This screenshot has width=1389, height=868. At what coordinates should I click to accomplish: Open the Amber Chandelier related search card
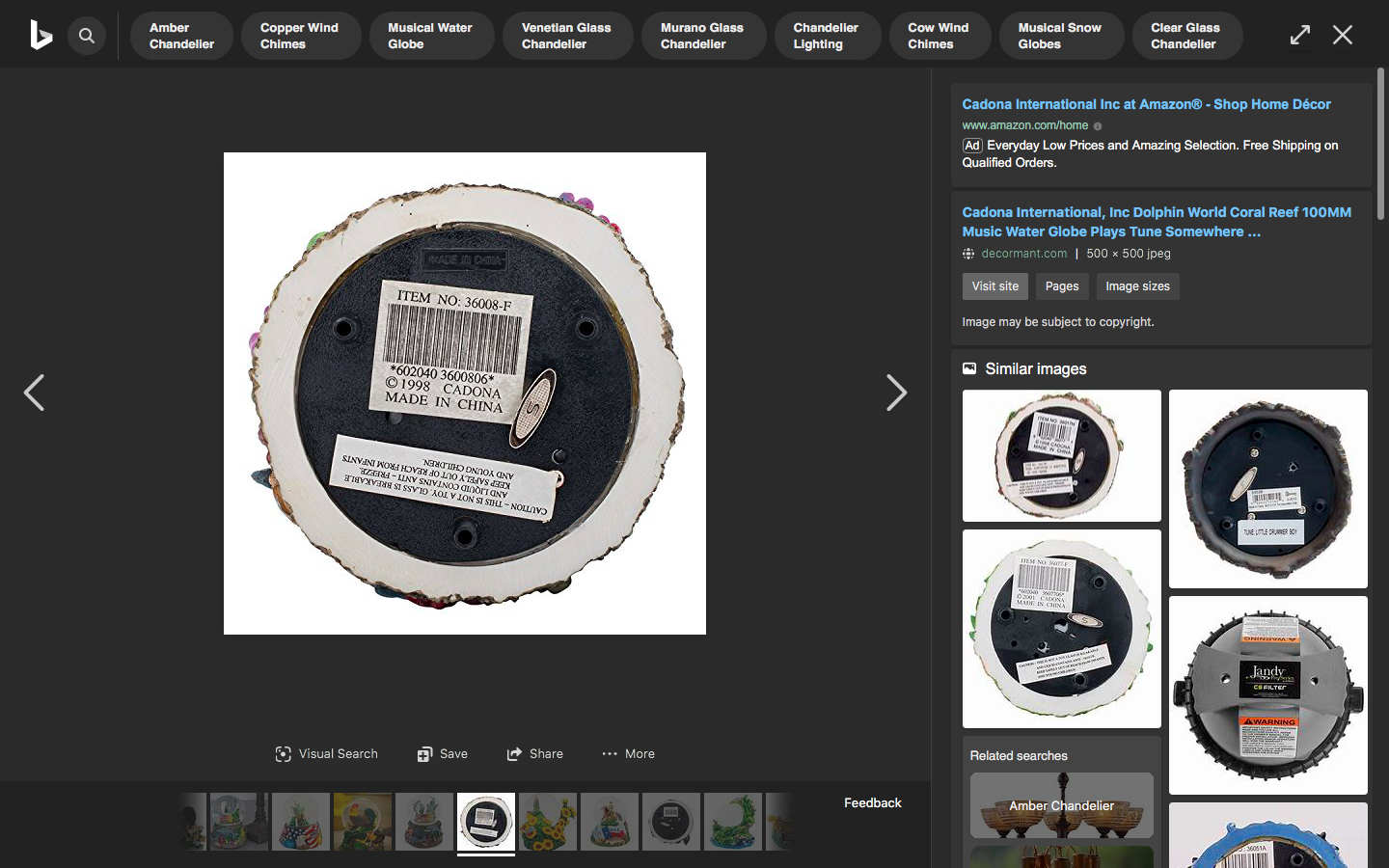point(1062,805)
